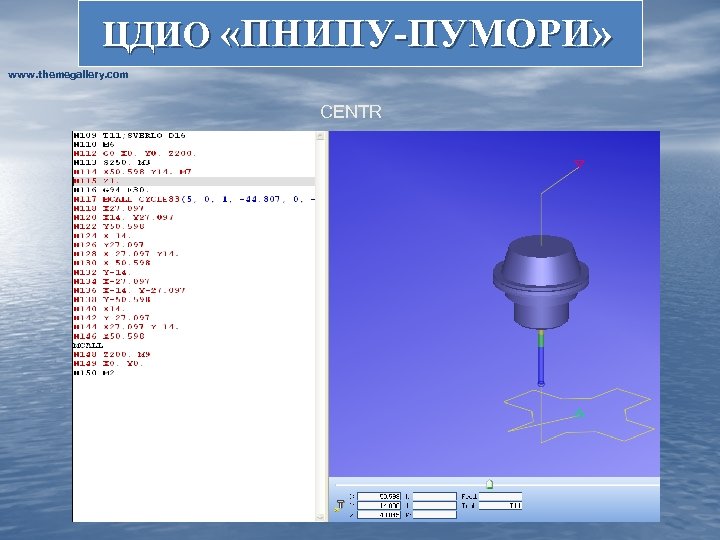This screenshot has height=540, width=720.
Task: Select line N149 X0. Y0.
Action: tap(108, 364)
